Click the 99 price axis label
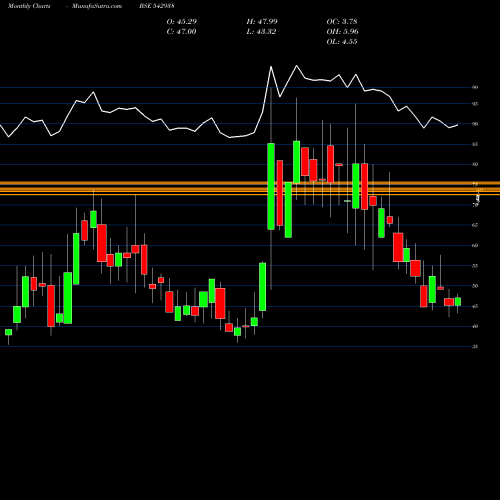The width and height of the screenshot is (500, 500). point(475,87)
